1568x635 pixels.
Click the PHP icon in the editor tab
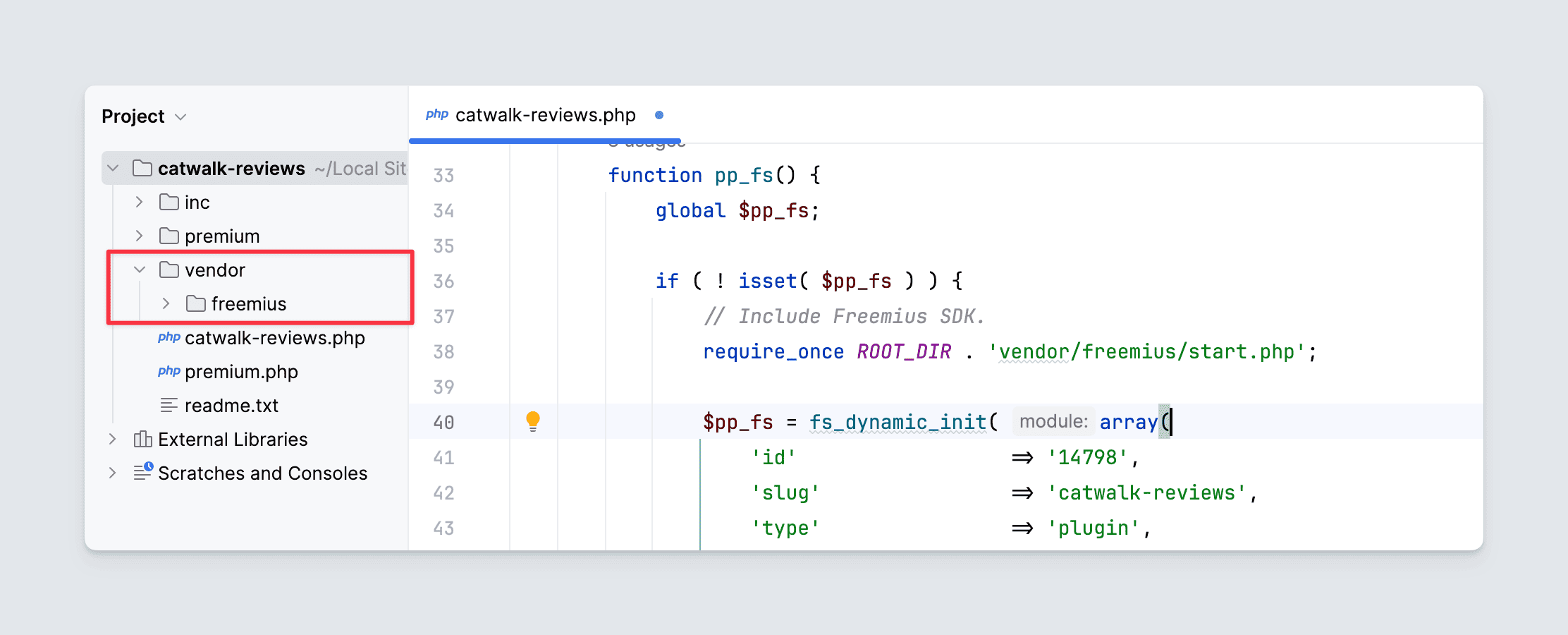[x=437, y=114]
